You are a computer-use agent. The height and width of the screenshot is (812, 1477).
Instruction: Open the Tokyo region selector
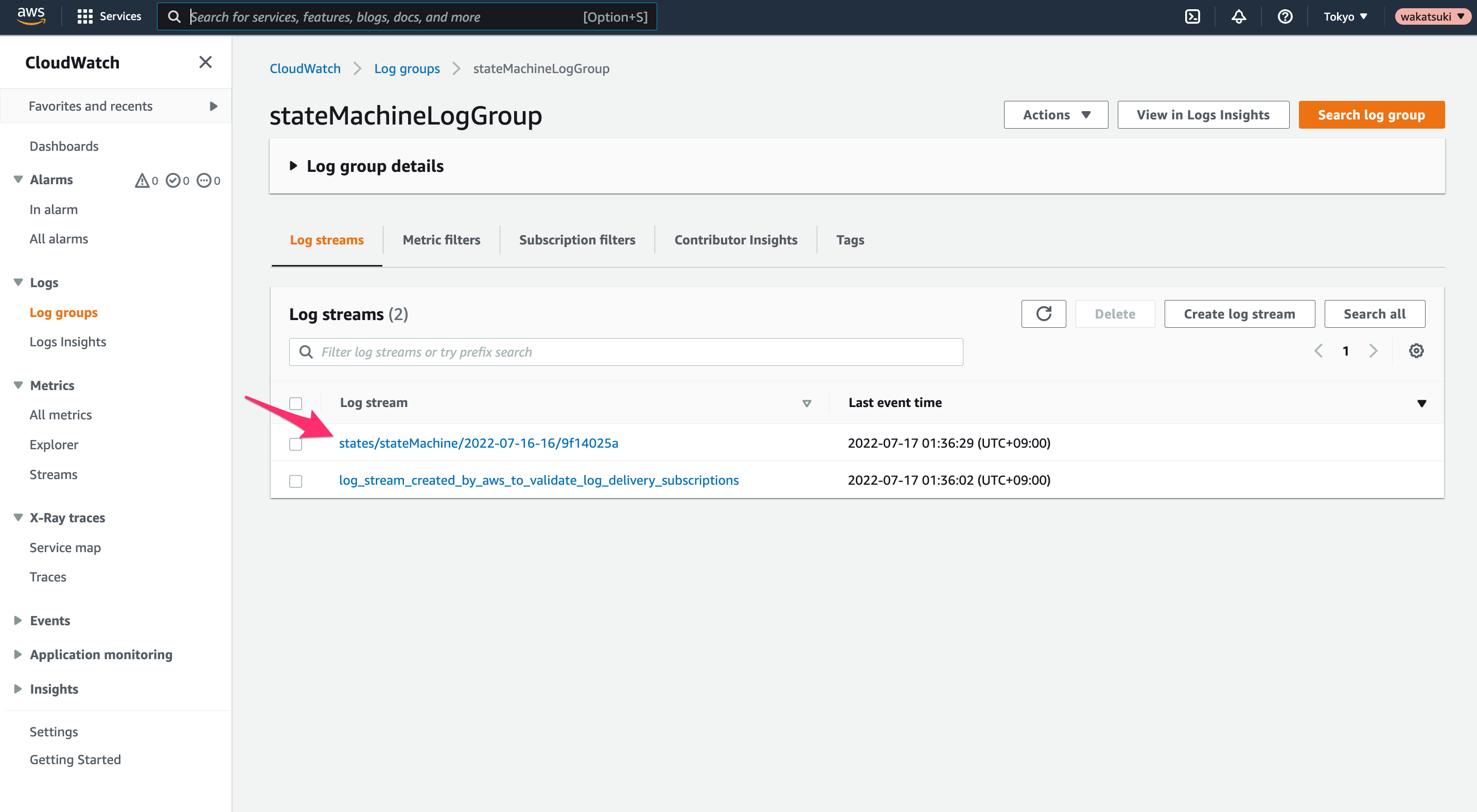[1346, 16]
